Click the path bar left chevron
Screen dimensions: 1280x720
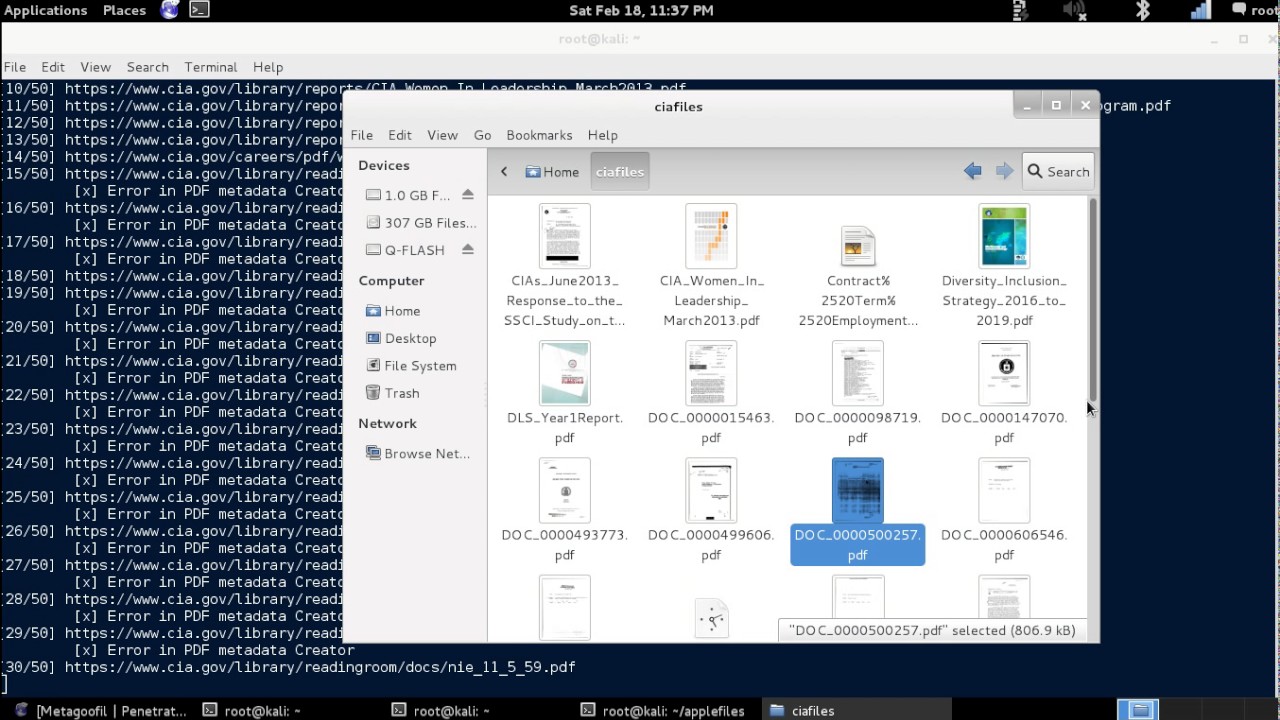click(504, 172)
